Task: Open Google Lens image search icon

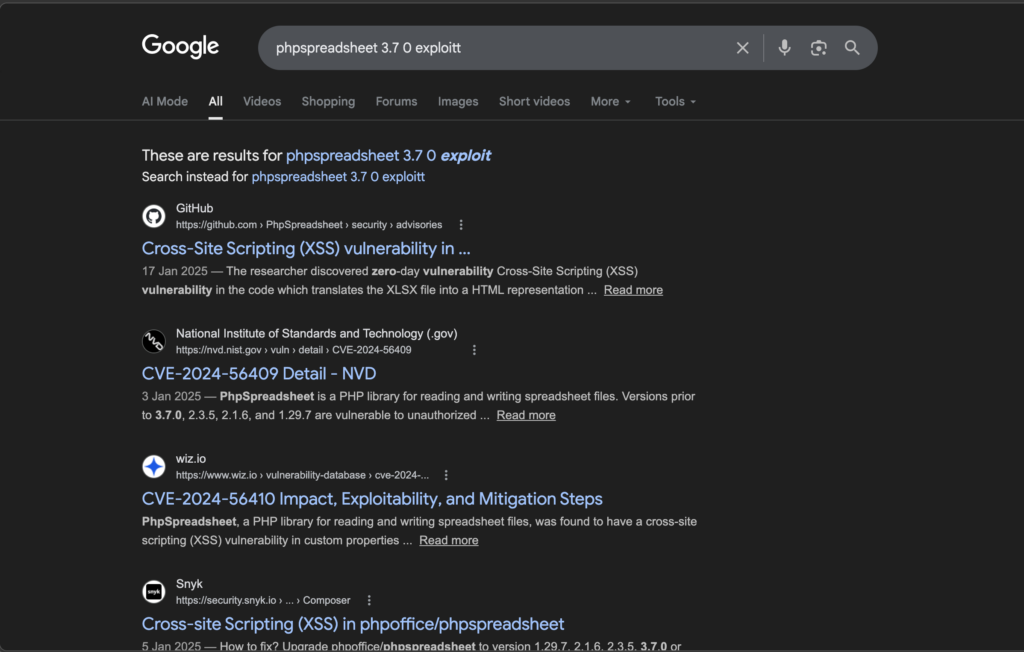Action: pos(818,48)
